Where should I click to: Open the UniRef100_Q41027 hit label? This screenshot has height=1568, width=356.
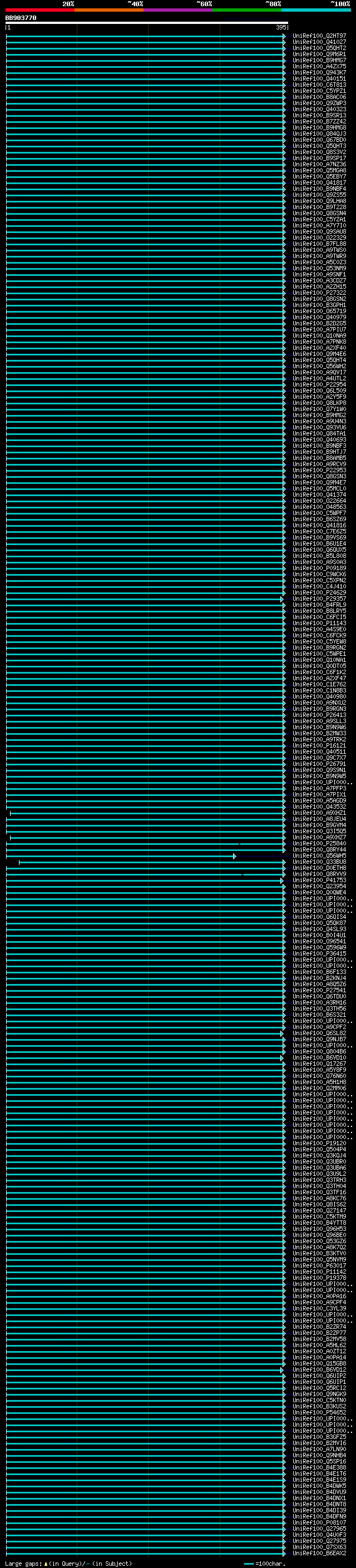319,42
